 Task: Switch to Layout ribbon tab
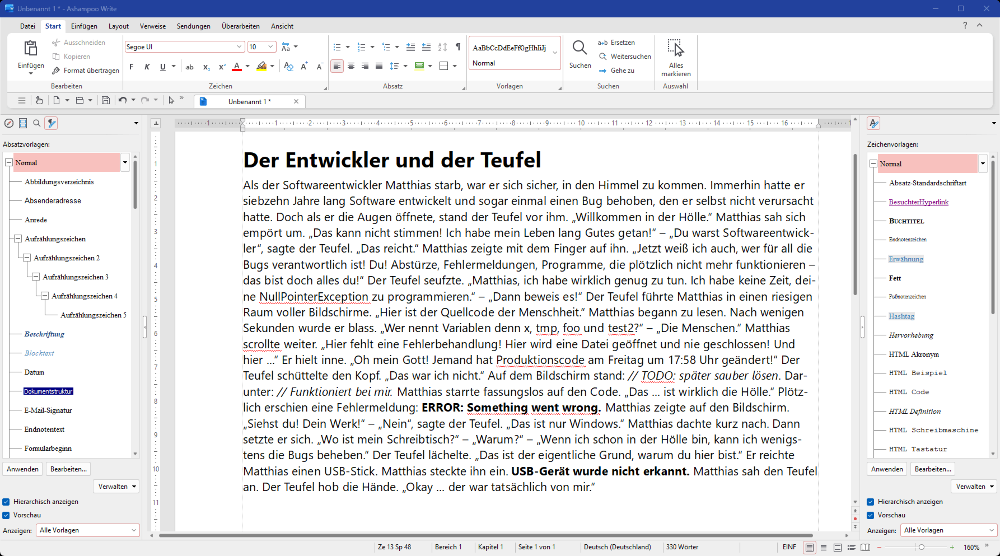(x=119, y=26)
